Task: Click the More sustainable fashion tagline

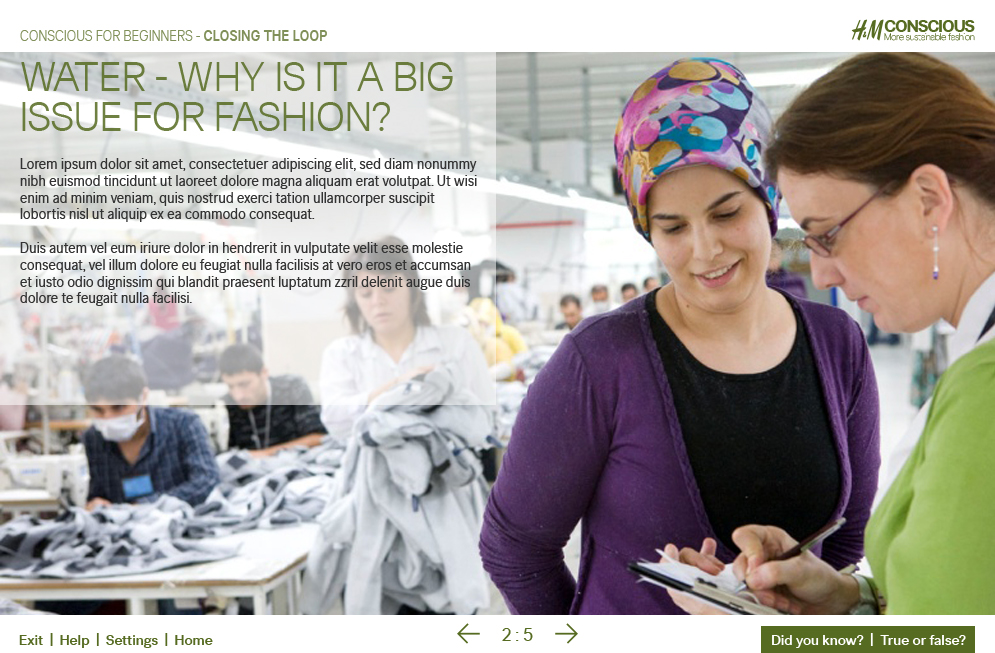Action: pyautogui.click(x=929, y=37)
